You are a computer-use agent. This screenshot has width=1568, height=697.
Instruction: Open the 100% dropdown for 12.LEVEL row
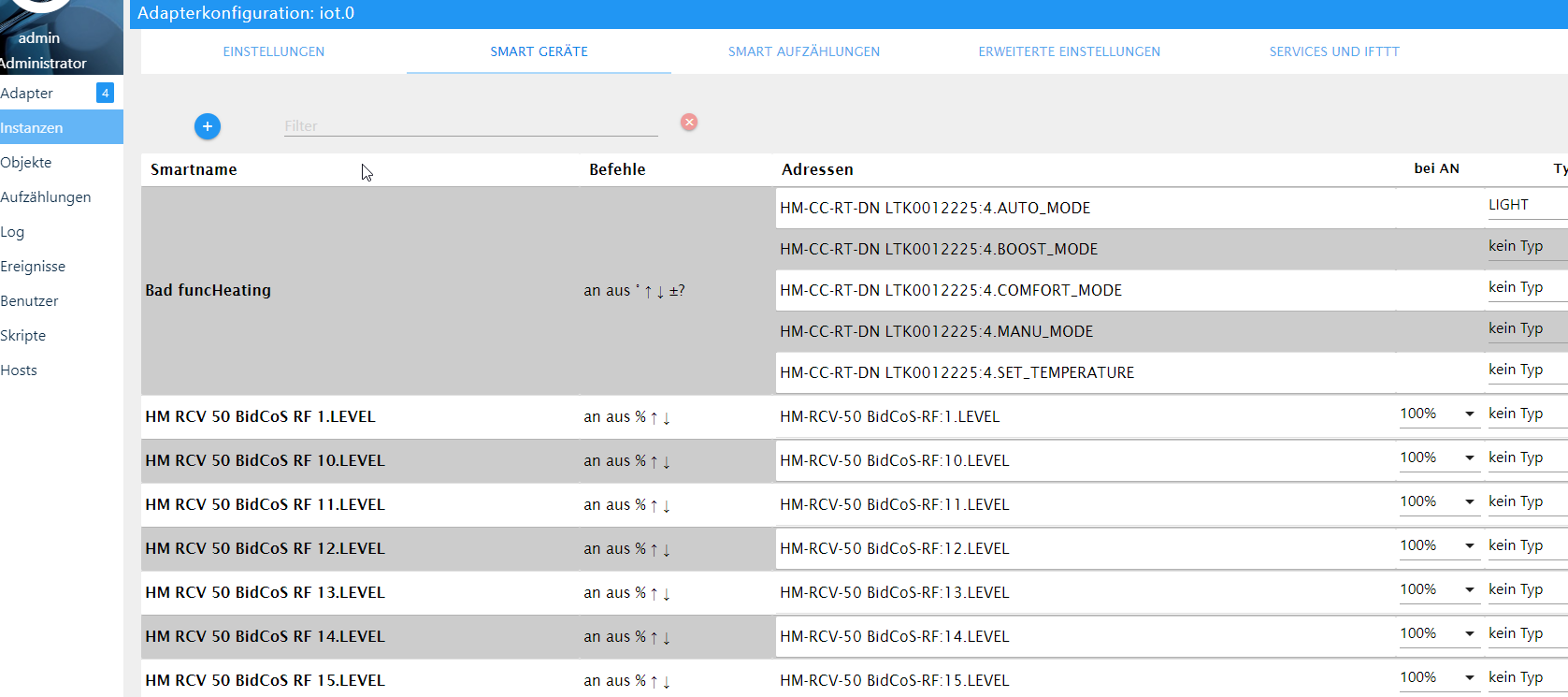1440,545
